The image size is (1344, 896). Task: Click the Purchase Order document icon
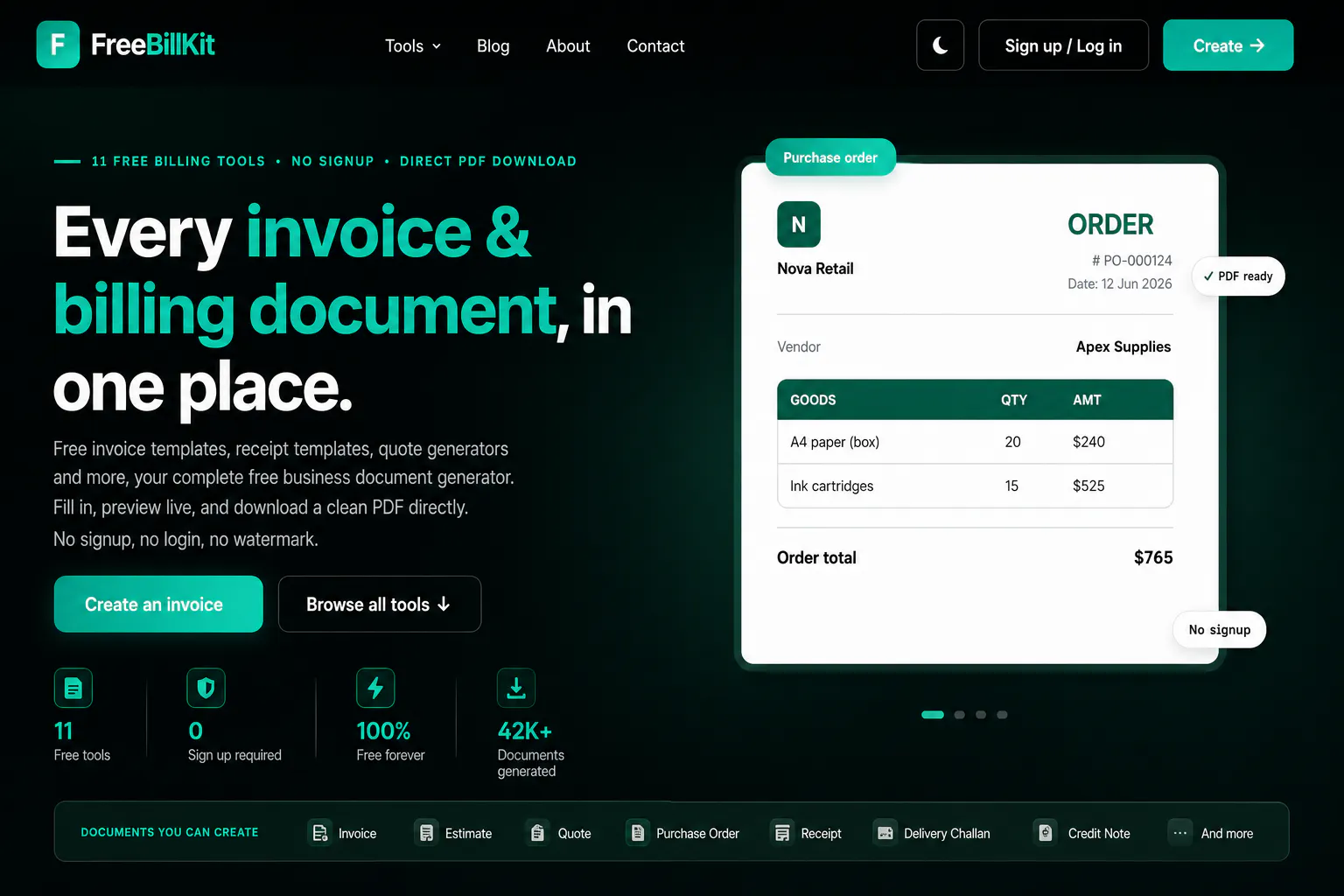pyautogui.click(x=638, y=833)
